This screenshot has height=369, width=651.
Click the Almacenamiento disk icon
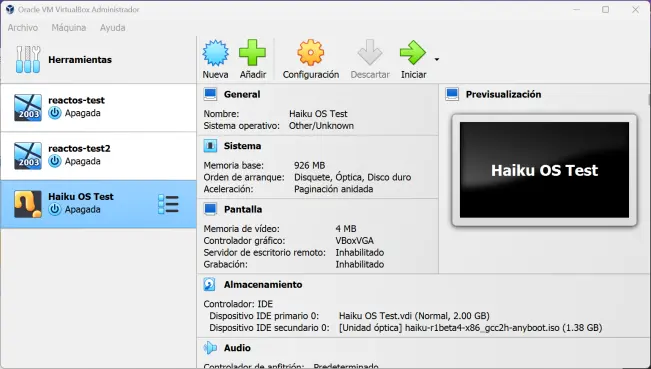click(x=210, y=284)
